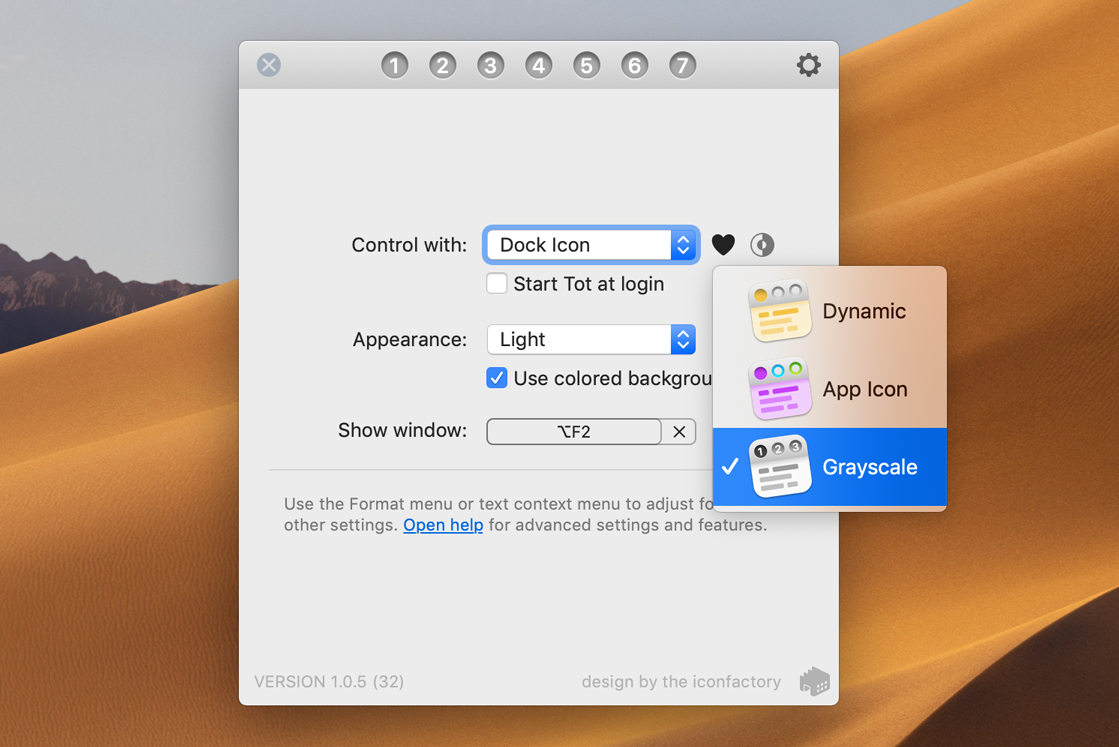Click the half-circle icon style button

[x=762, y=245]
